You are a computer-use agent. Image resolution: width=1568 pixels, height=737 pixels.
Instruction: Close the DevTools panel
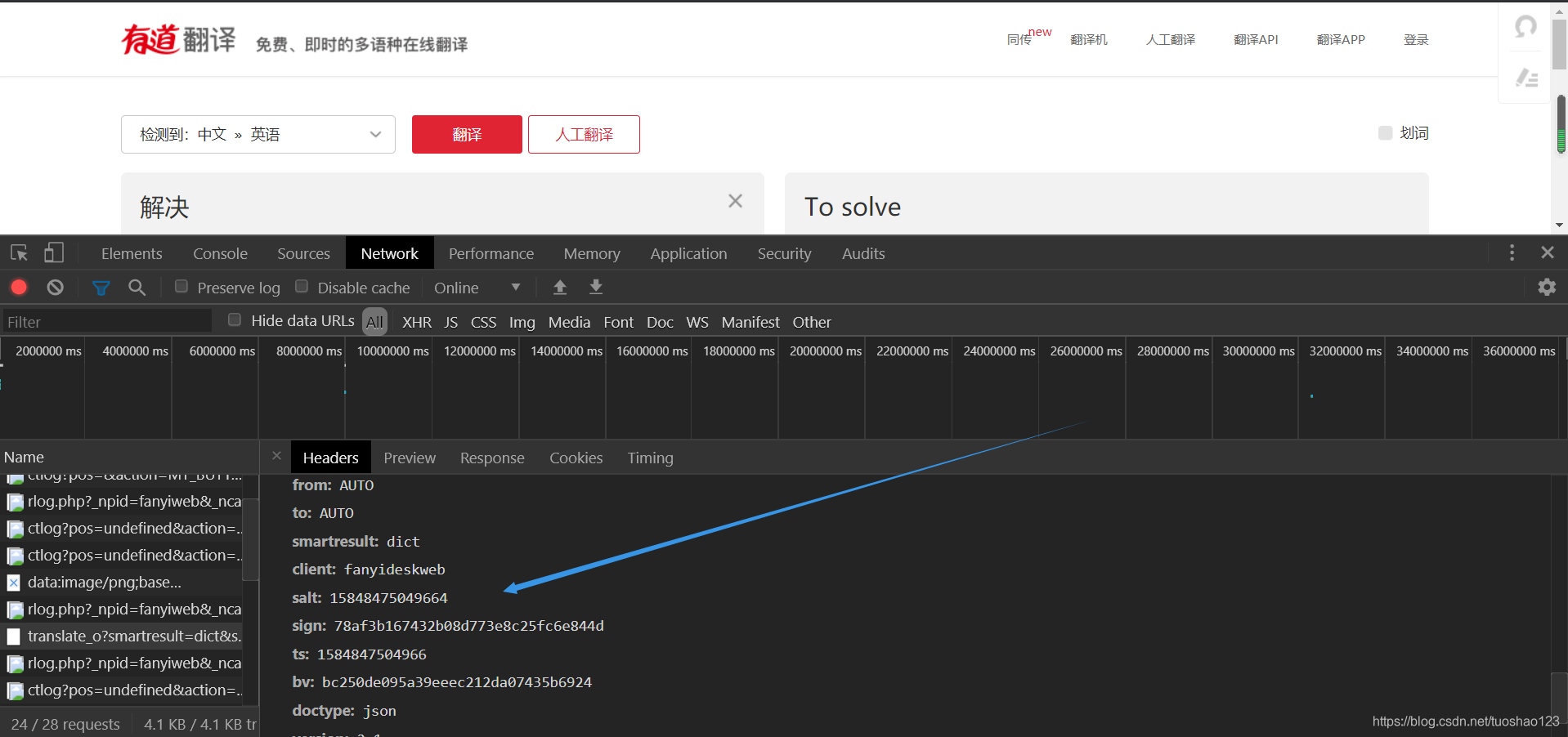[x=1548, y=252]
